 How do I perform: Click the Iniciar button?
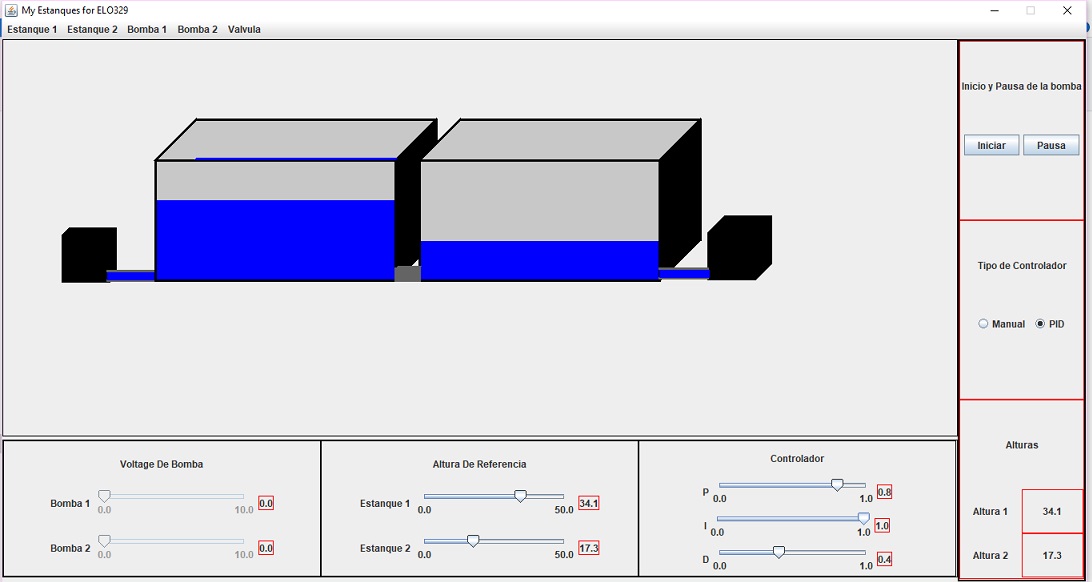pos(992,146)
